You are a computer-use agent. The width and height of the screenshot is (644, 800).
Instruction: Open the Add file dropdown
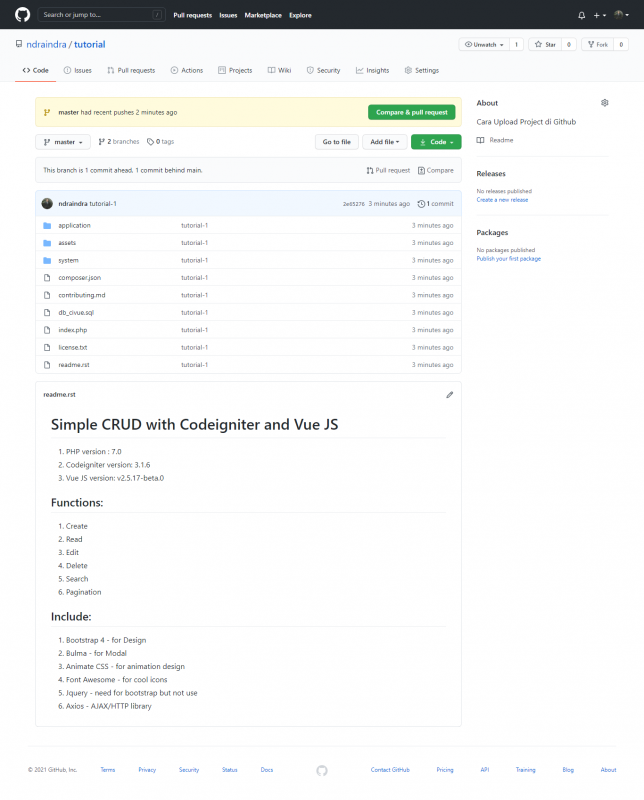[x=384, y=142]
